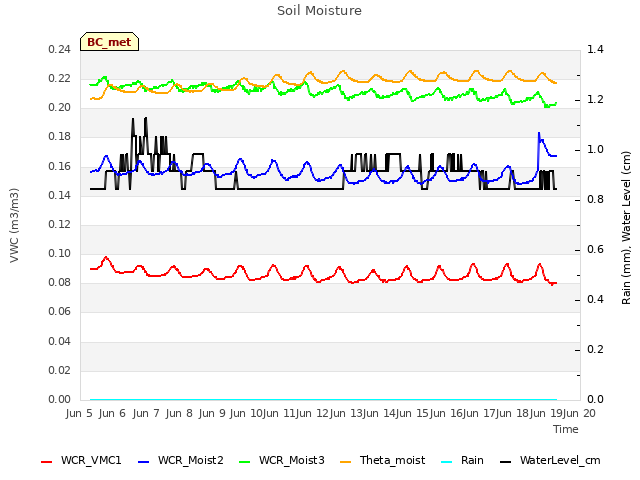Click the Jun 9 date tick label
640x480 pixels.
coord(212,413)
